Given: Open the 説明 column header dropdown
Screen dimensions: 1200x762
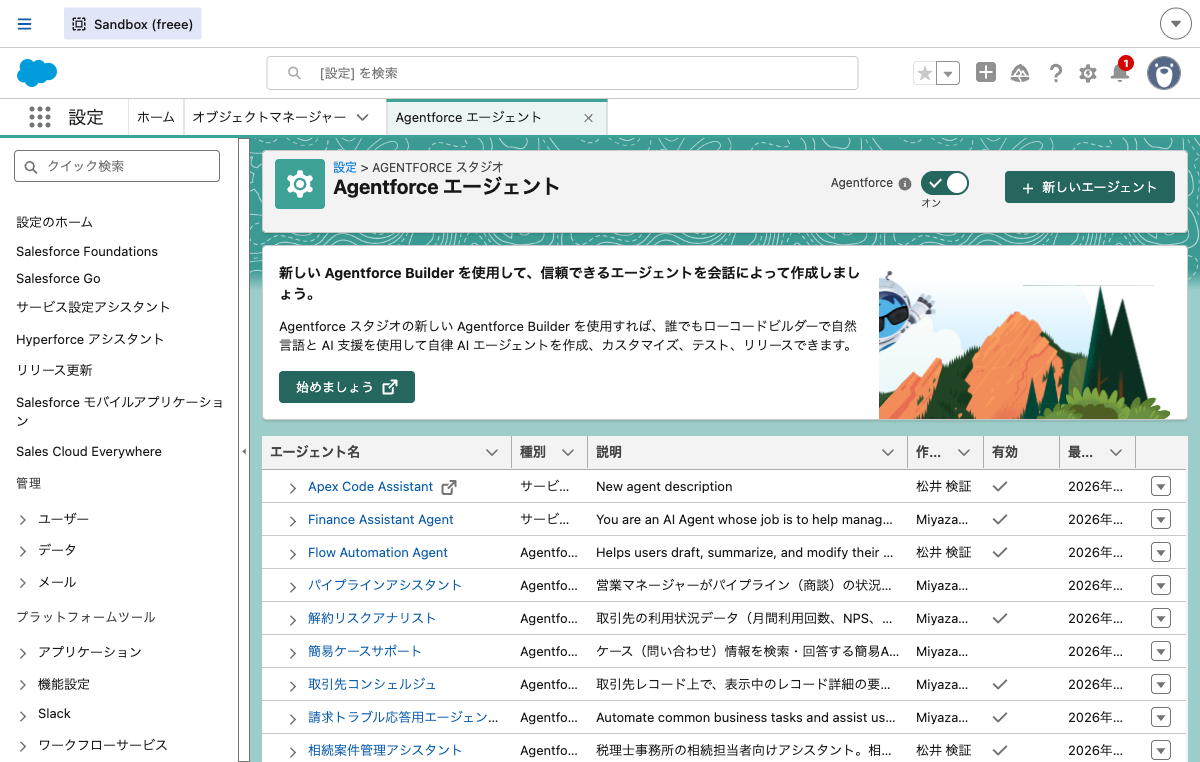Looking at the screenshot, I should click(x=888, y=452).
